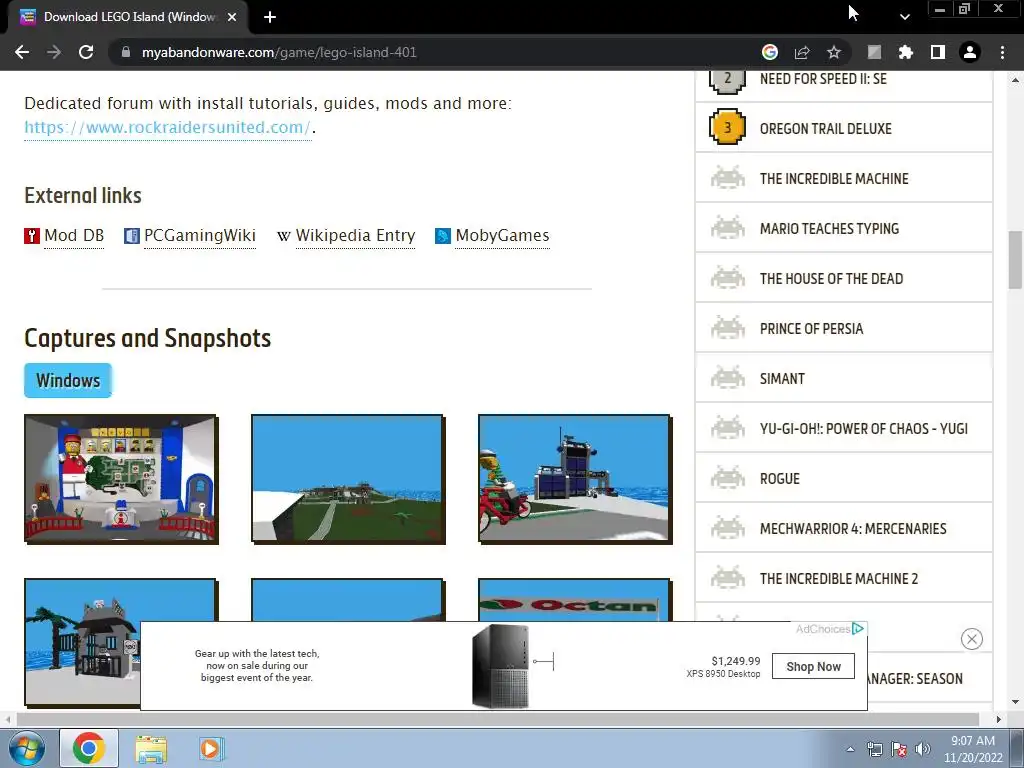
Task: Open the cyclist and building screenshot
Action: (575, 479)
